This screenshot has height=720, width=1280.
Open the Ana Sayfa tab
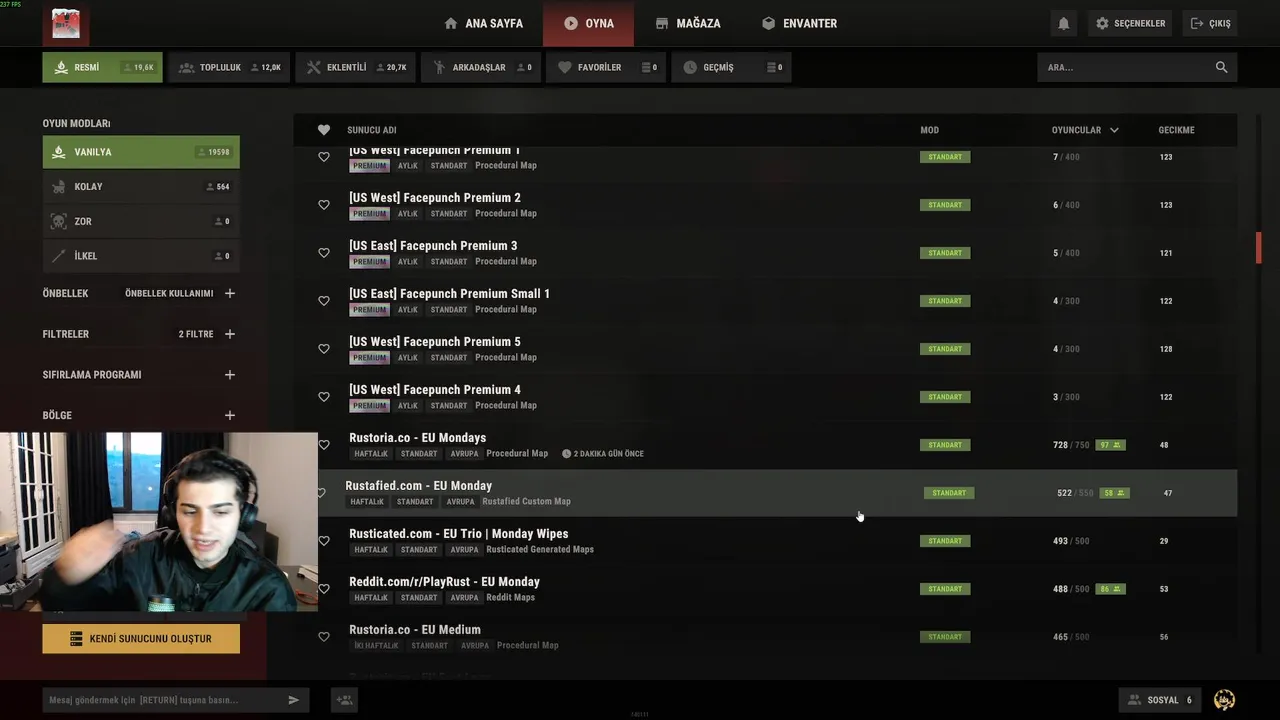pyautogui.click(x=483, y=23)
